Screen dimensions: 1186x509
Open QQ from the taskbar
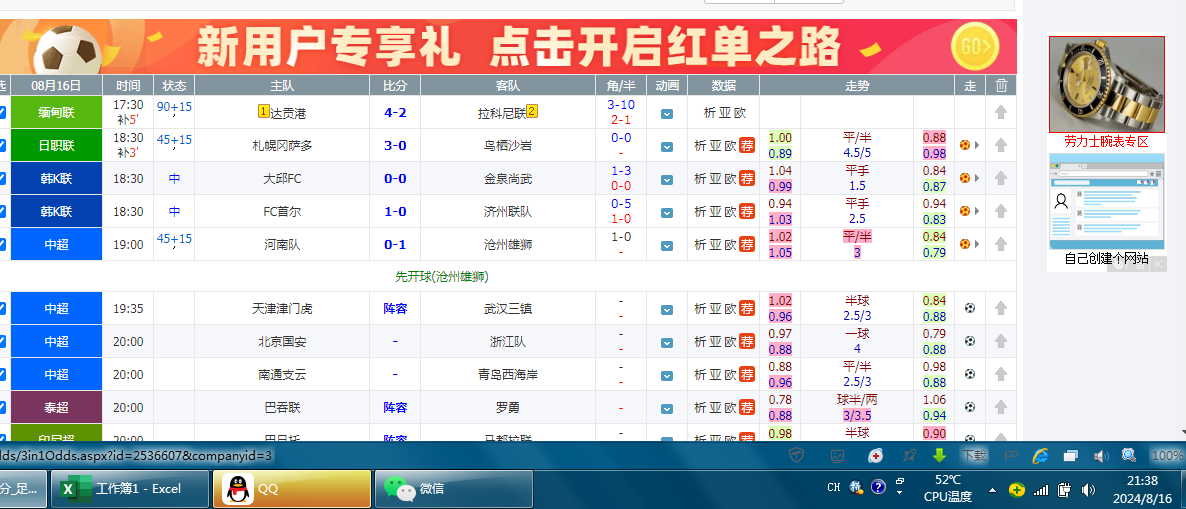pos(291,489)
